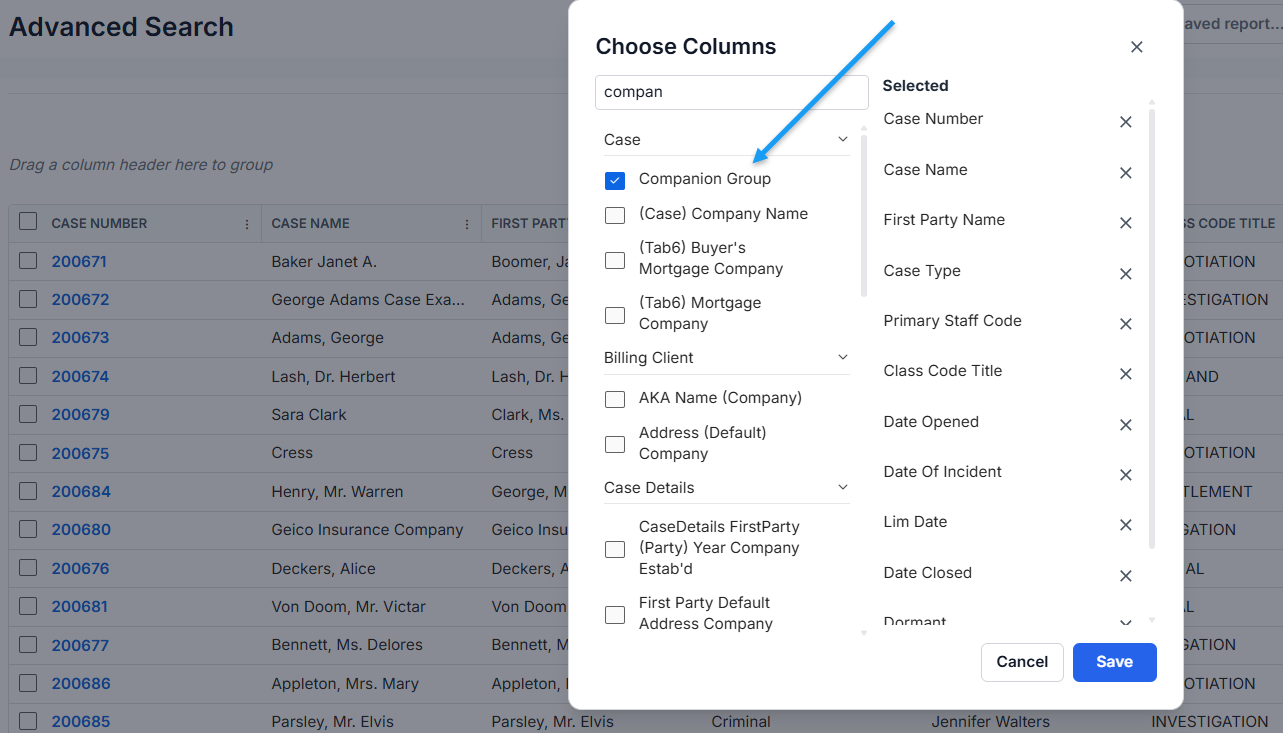Image resolution: width=1283 pixels, height=733 pixels.
Task: Click the column search field containing 'compan'
Action: tap(731, 92)
